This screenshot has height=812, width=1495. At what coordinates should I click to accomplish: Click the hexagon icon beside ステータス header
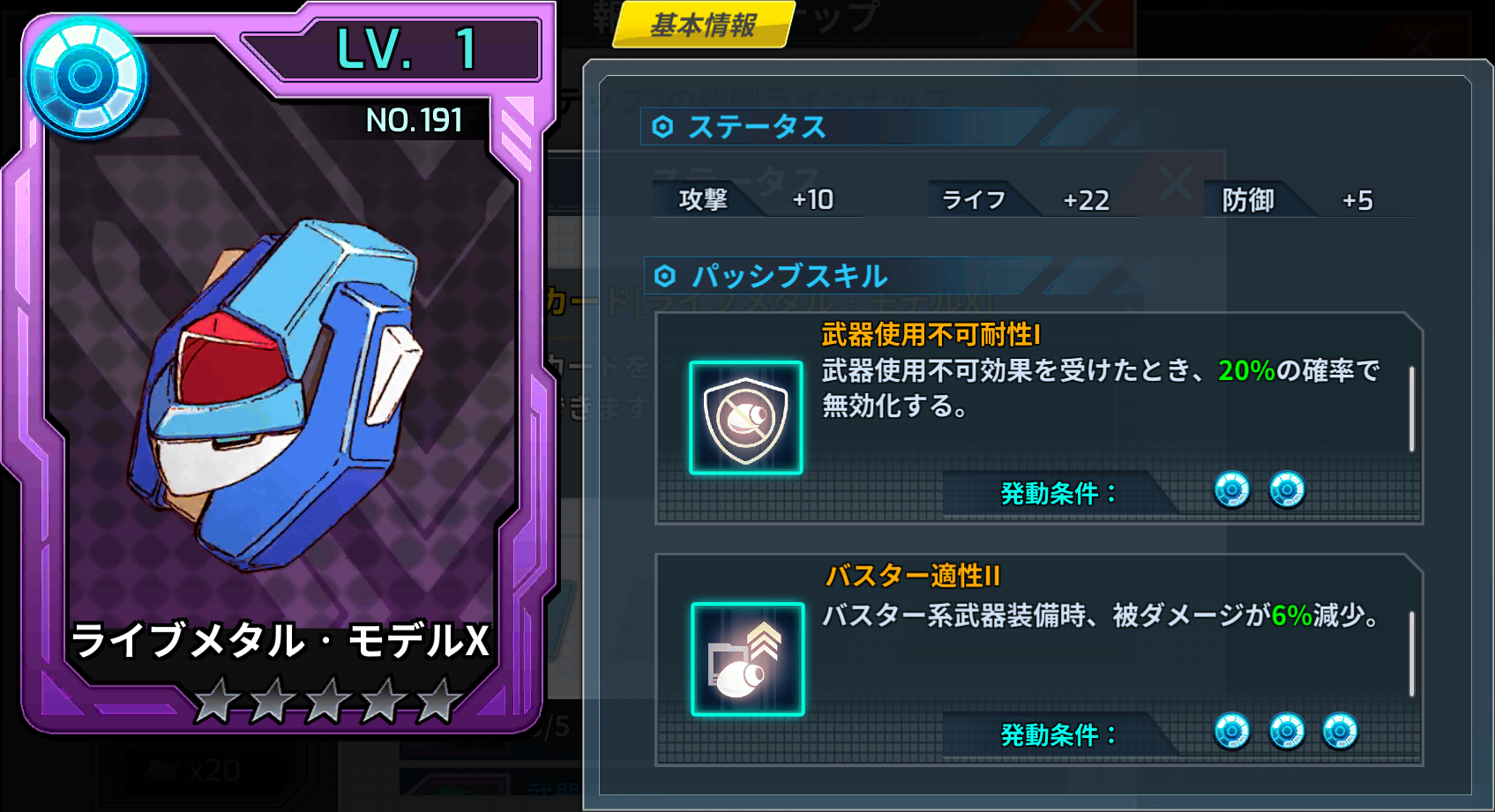click(x=663, y=128)
